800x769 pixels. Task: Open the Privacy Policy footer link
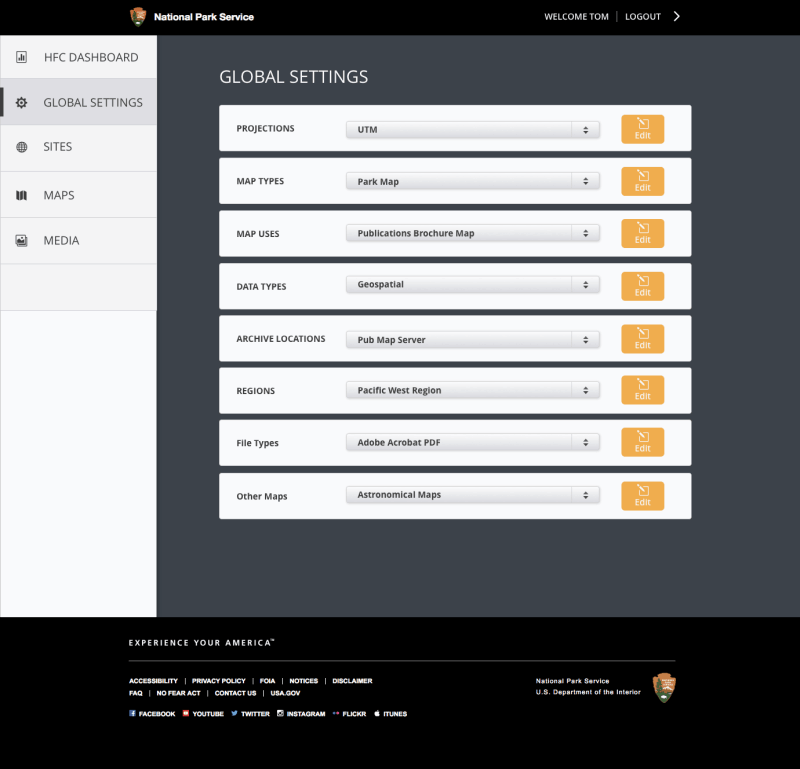click(218, 681)
